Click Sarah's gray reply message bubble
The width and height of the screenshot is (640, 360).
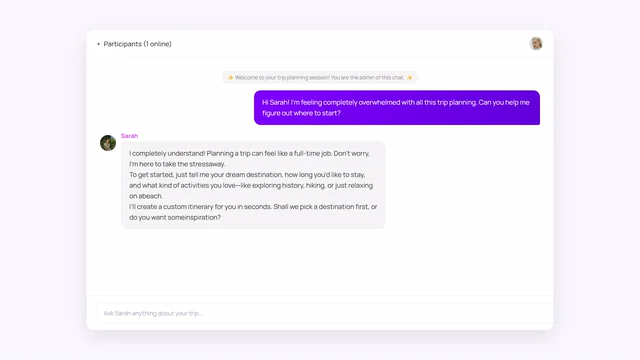[x=253, y=185]
